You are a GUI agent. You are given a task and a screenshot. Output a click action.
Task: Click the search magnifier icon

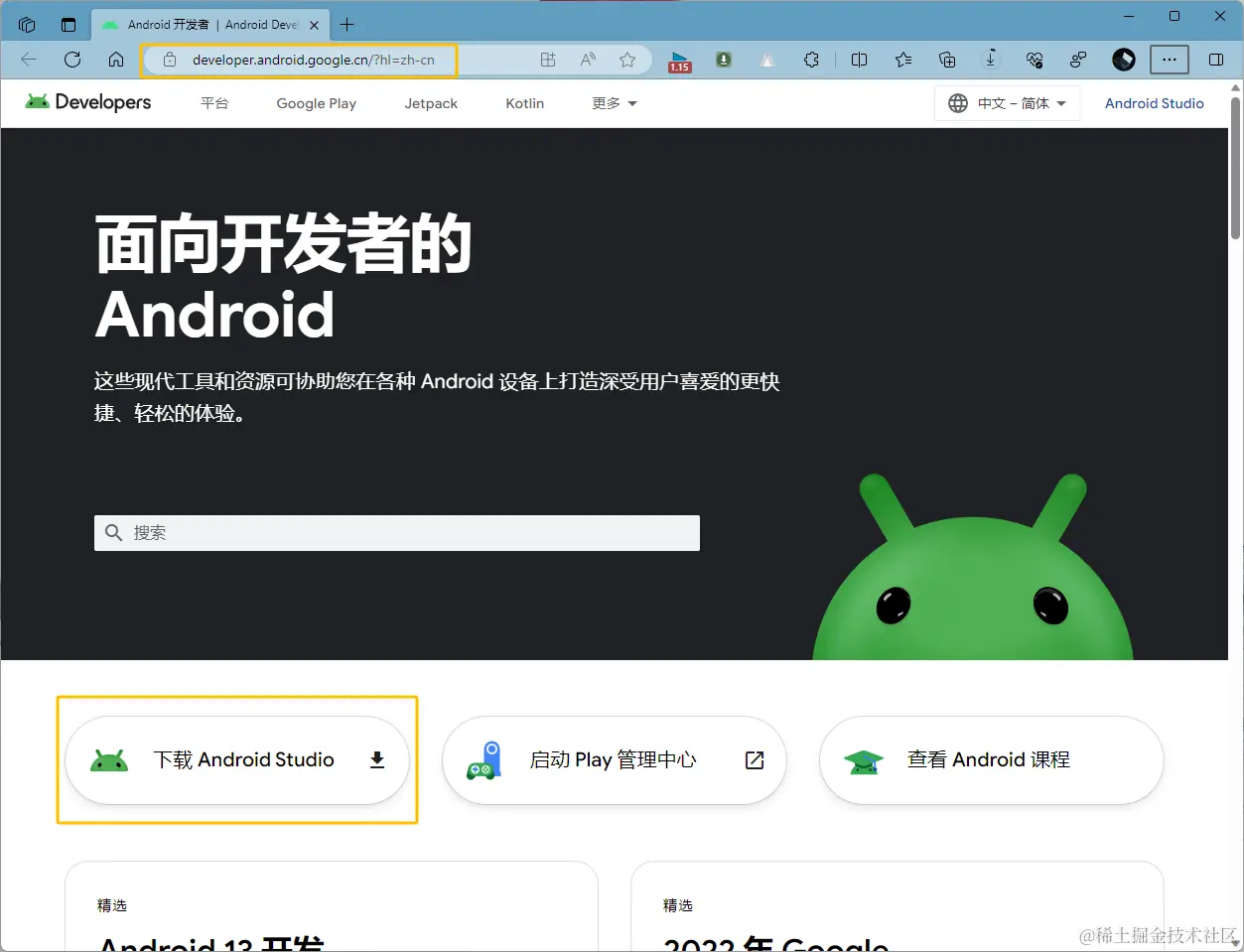tap(114, 533)
